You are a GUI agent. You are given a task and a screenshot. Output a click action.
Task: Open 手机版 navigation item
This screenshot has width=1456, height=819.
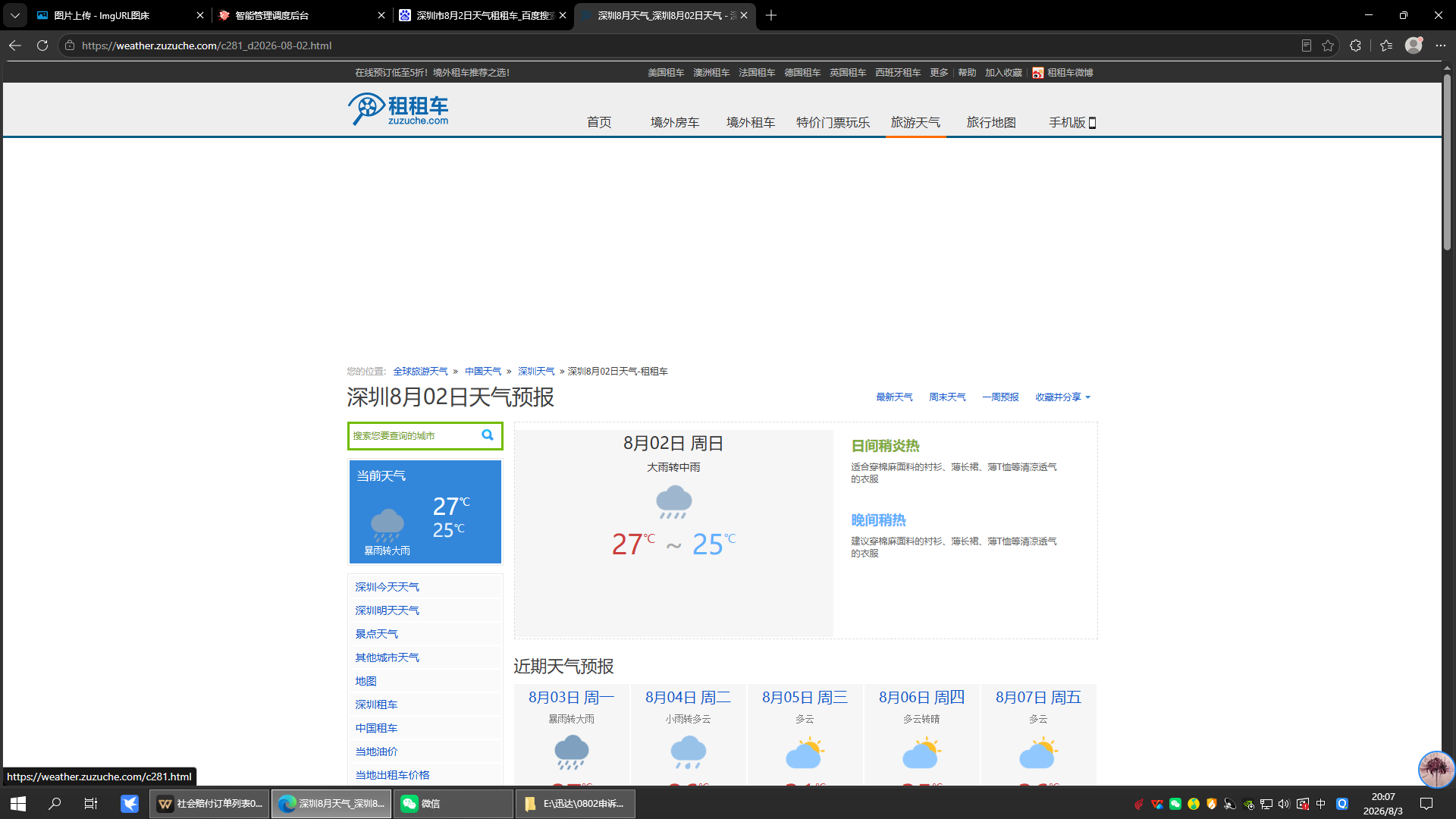pyautogui.click(x=1072, y=122)
